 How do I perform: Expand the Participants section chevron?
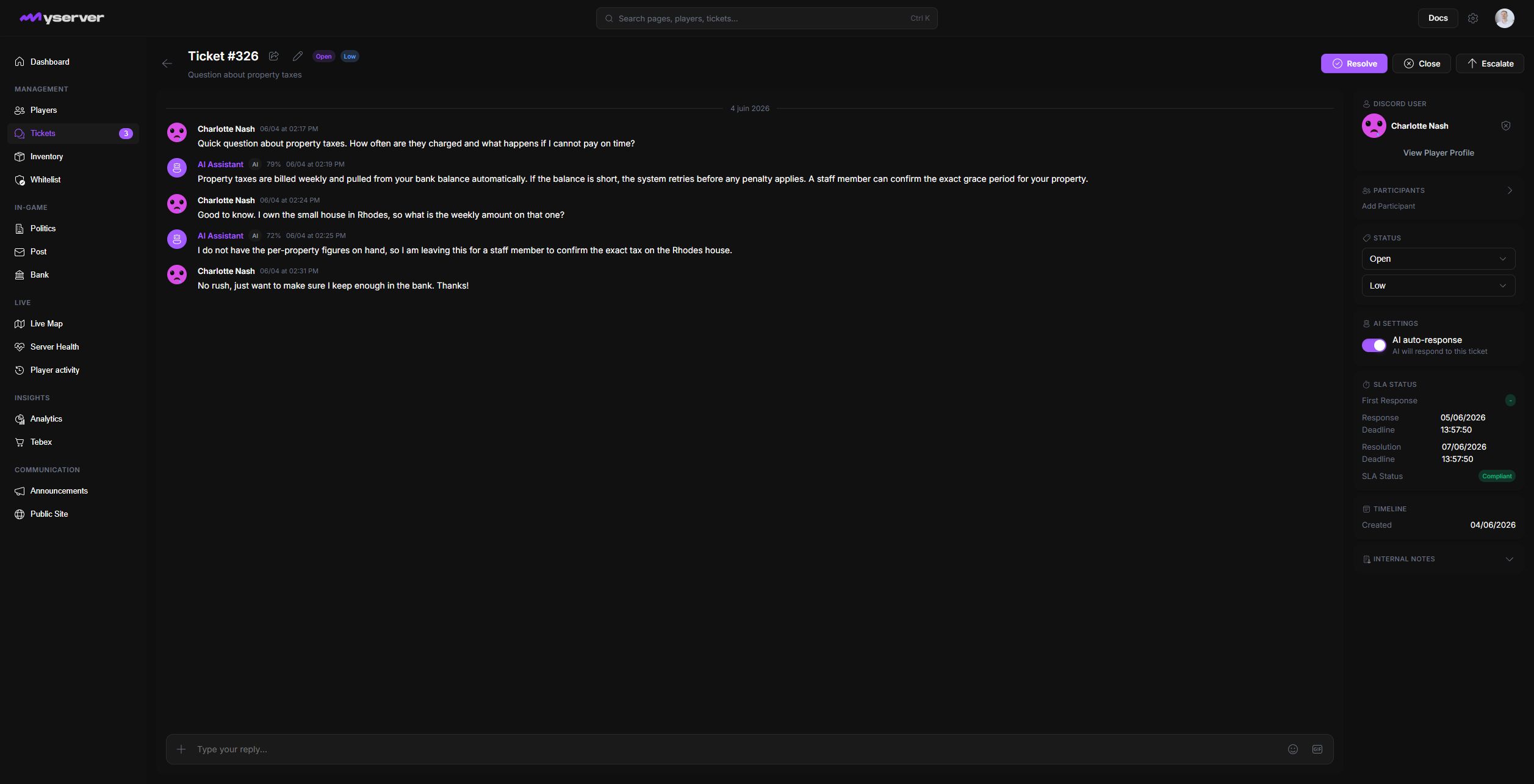click(x=1510, y=190)
